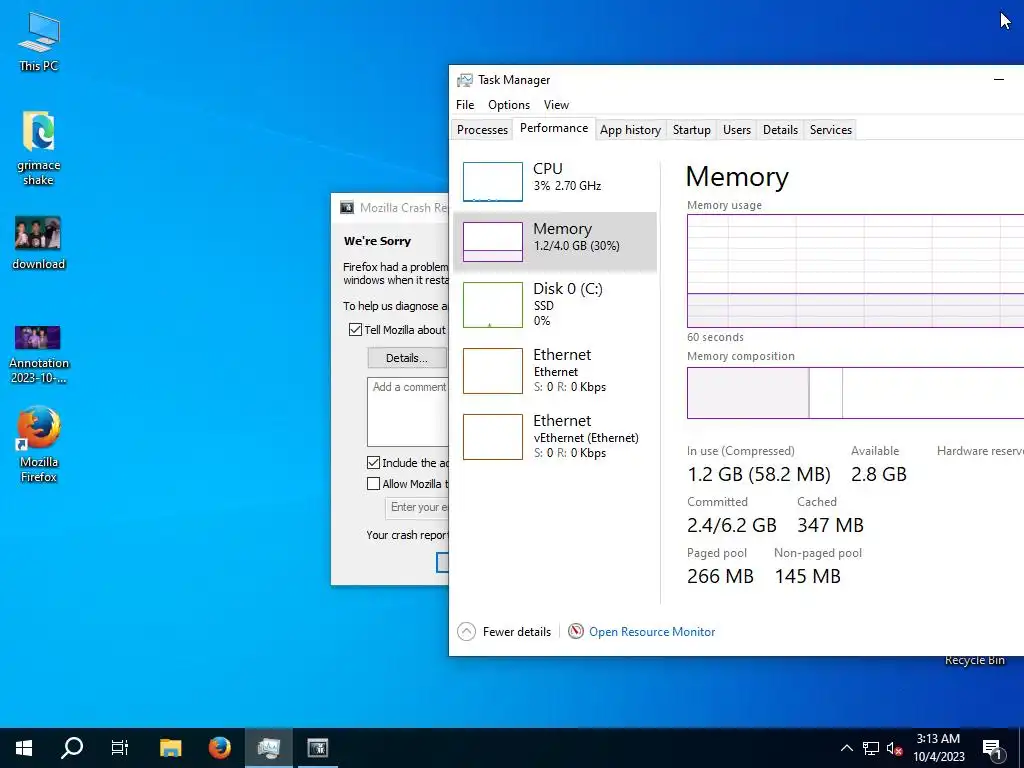Click the Resource Monitor gauge icon

575,632
